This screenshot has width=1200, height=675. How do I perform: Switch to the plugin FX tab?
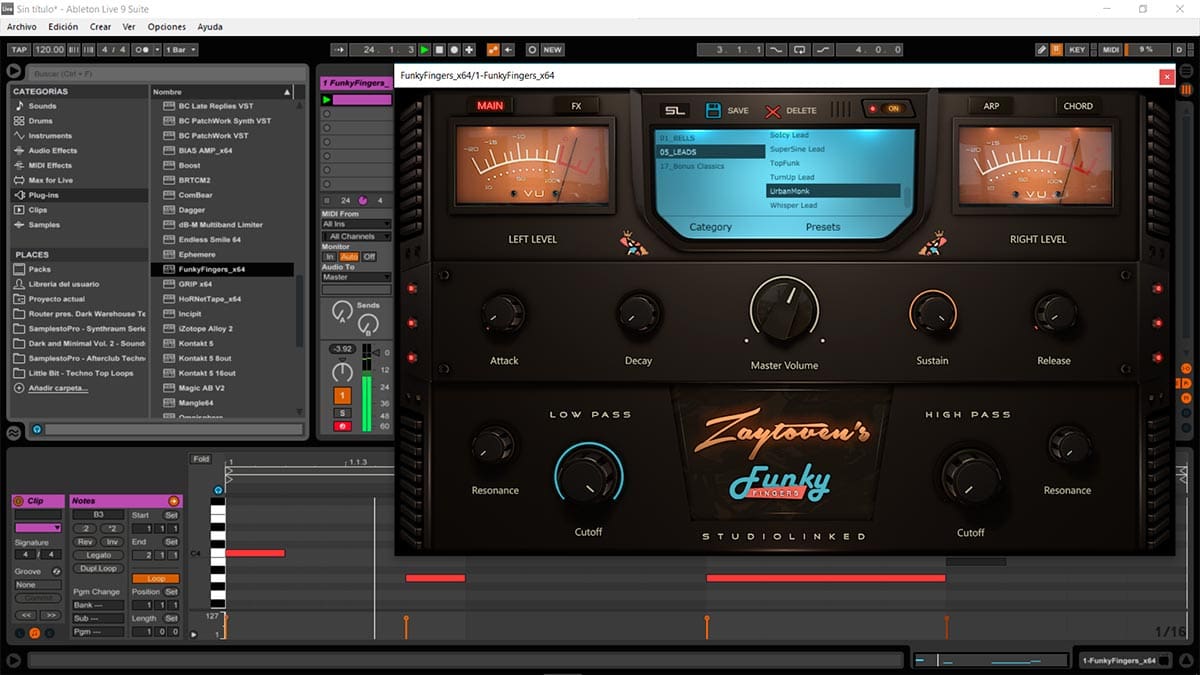[576, 106]
